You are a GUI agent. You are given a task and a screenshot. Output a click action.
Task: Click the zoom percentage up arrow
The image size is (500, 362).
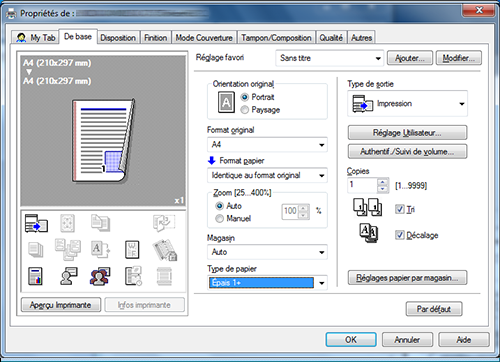pos(303,208)
